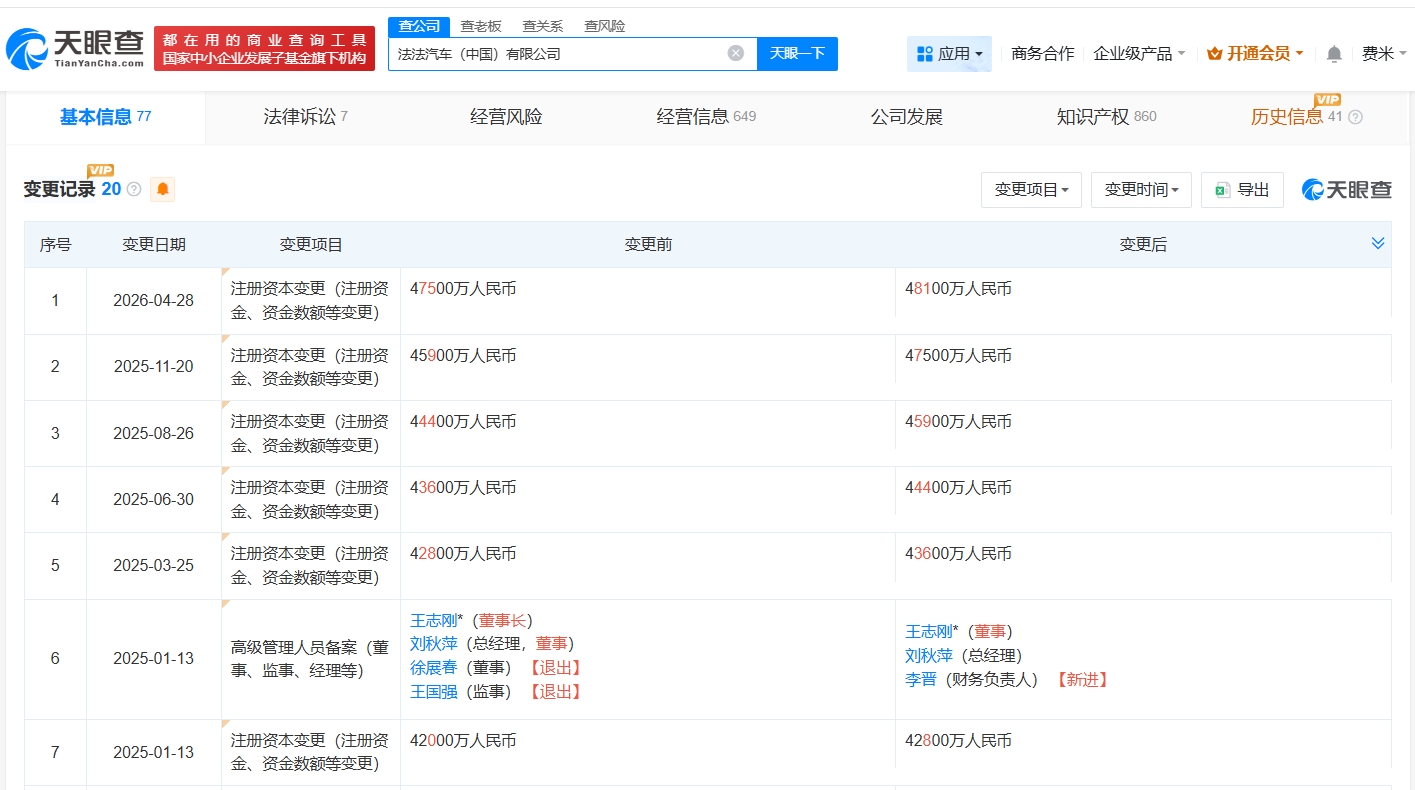
Task: Open 王国强 person link
Action: (433, 692)
